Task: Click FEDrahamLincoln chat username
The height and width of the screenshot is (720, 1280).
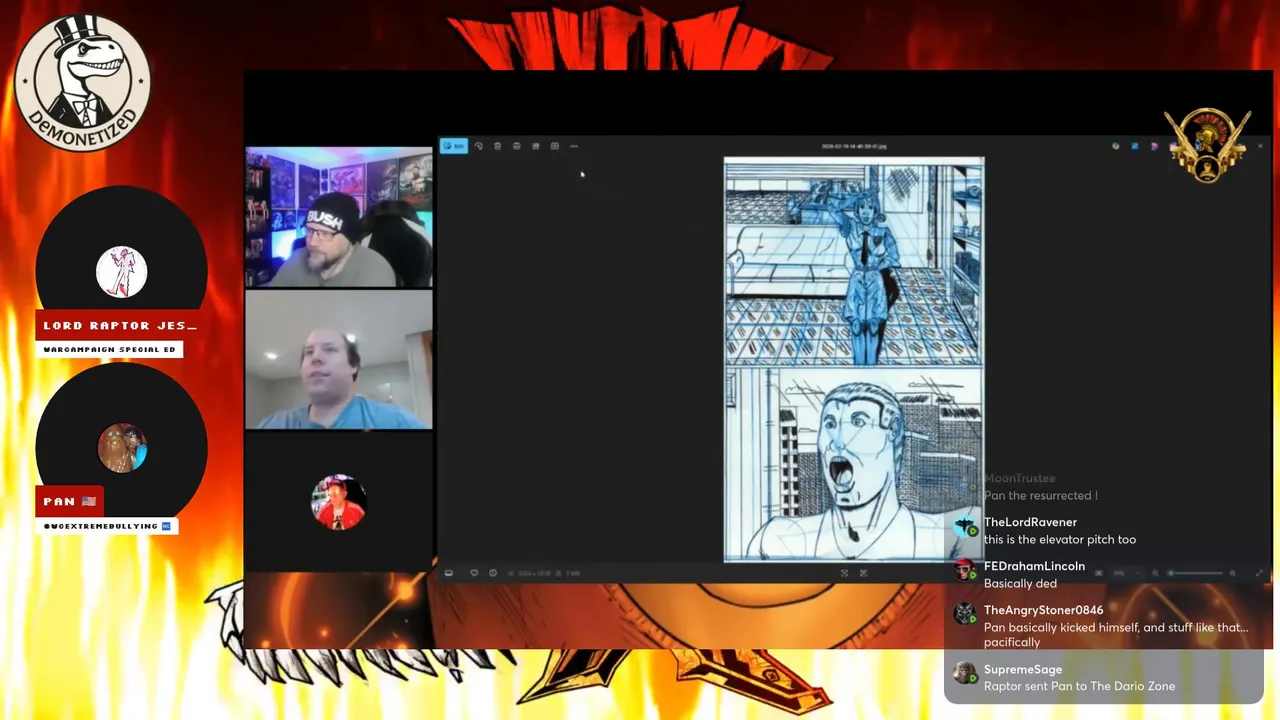Action: [x=1034, y=566]
